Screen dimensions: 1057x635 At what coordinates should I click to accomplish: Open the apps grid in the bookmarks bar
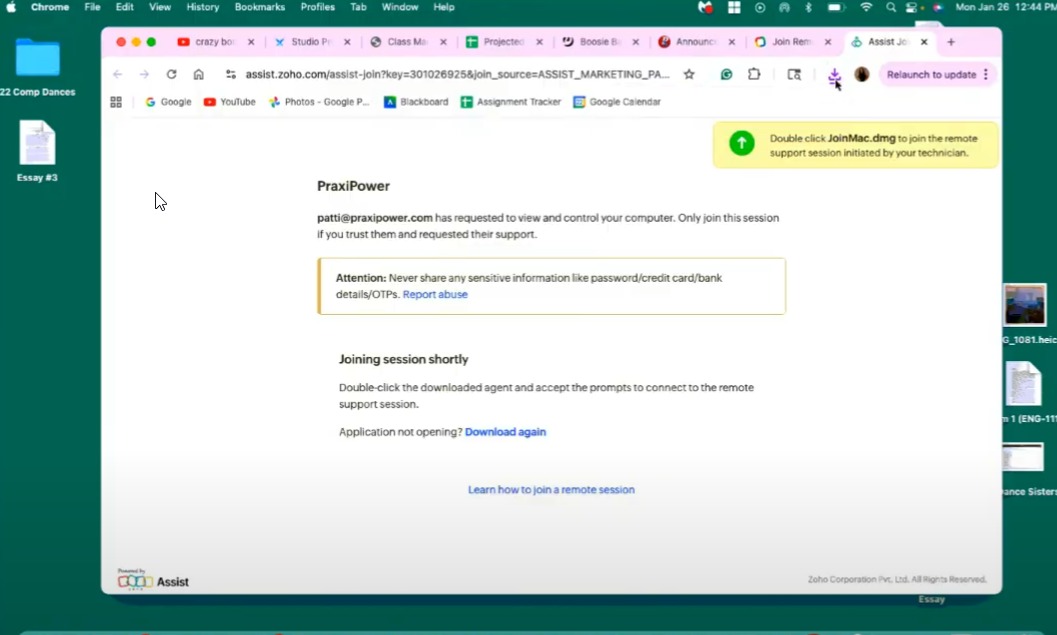coord(116,102)
